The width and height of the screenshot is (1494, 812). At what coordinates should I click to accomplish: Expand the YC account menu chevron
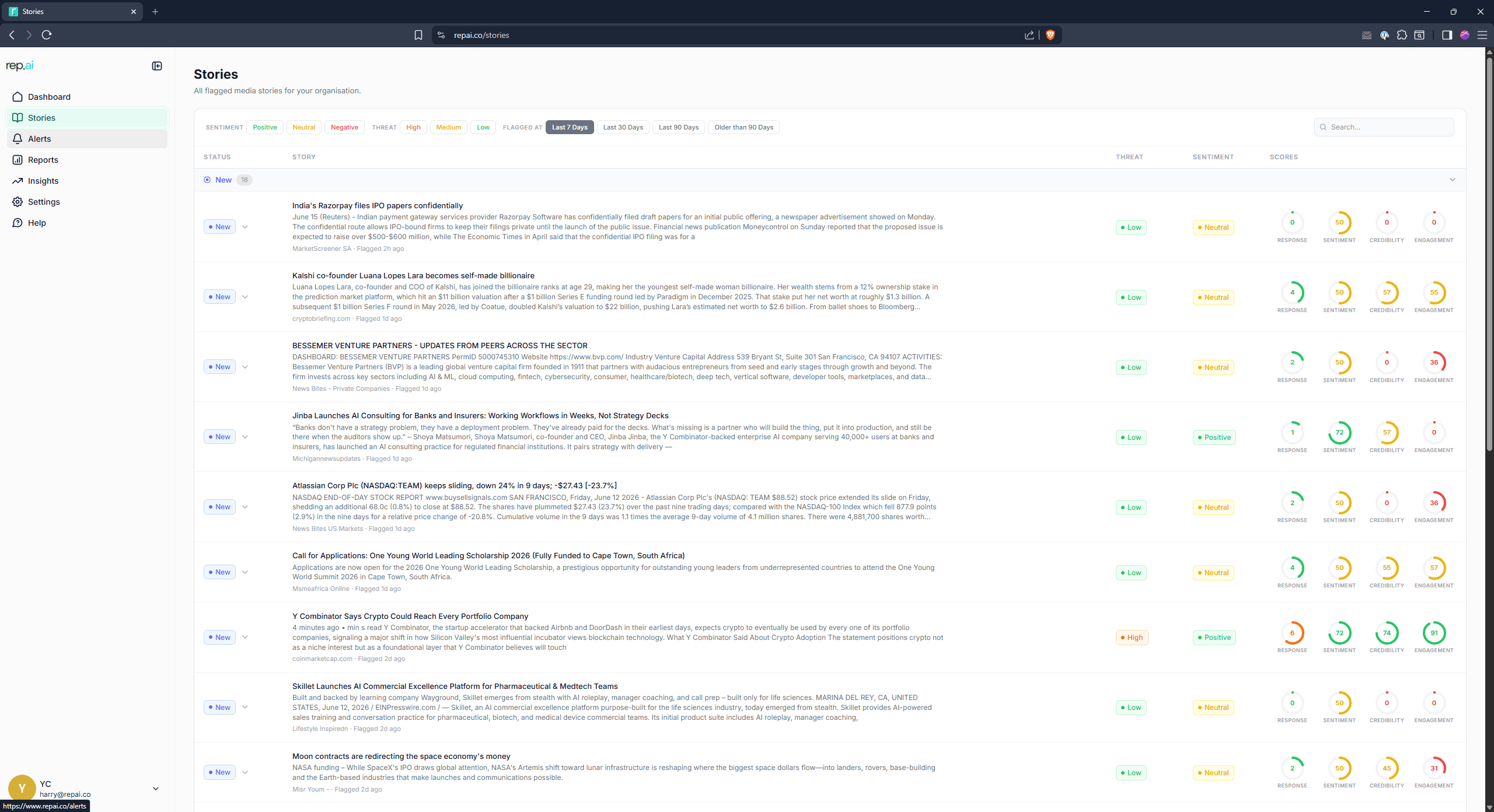pos(156,789)
